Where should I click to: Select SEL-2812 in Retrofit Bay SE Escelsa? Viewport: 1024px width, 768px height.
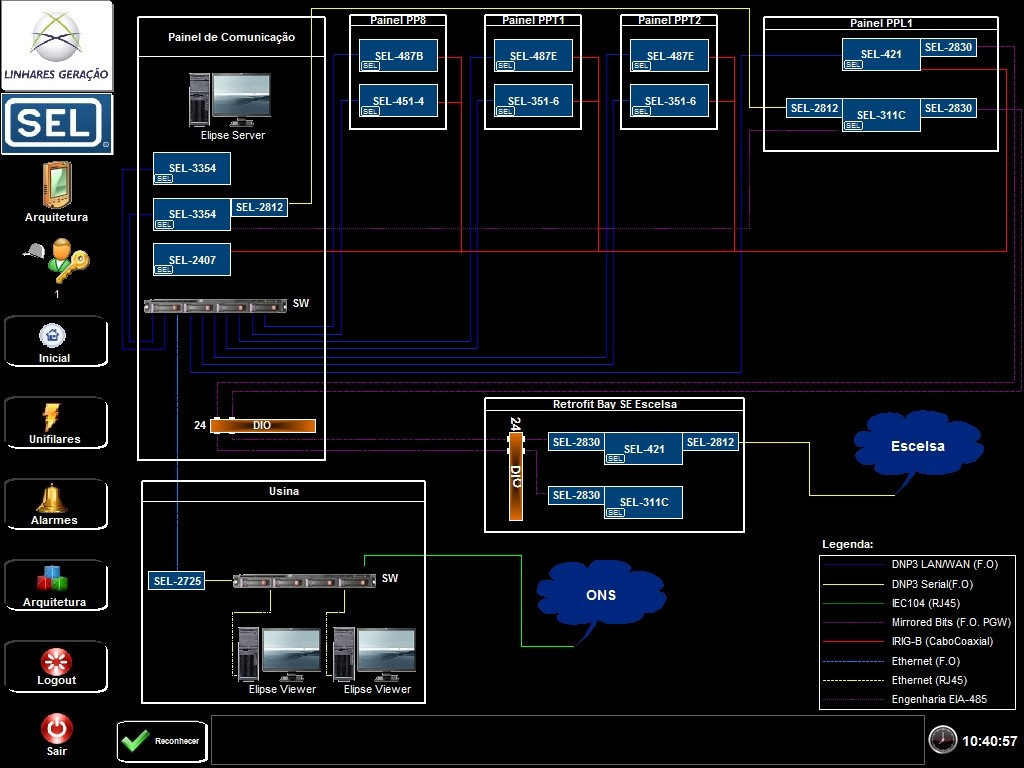pos(711,442)
